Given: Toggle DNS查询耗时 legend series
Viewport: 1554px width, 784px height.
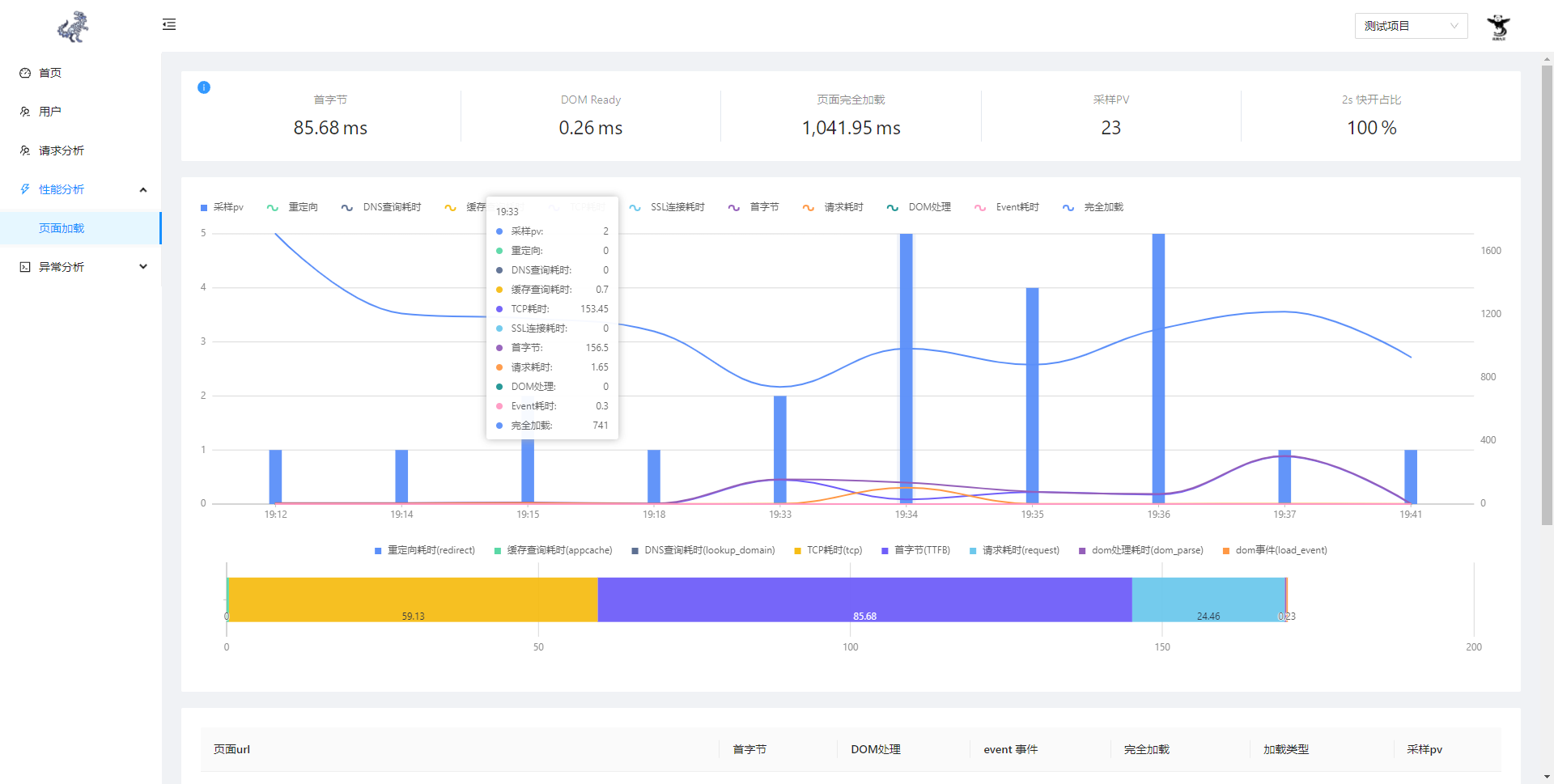Looking at the screenshot, I should pos(381,207).
